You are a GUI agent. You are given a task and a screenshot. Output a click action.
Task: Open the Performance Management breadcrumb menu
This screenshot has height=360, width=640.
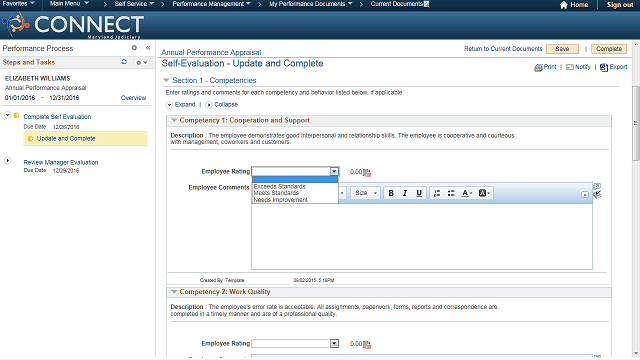tap(211, 4)
